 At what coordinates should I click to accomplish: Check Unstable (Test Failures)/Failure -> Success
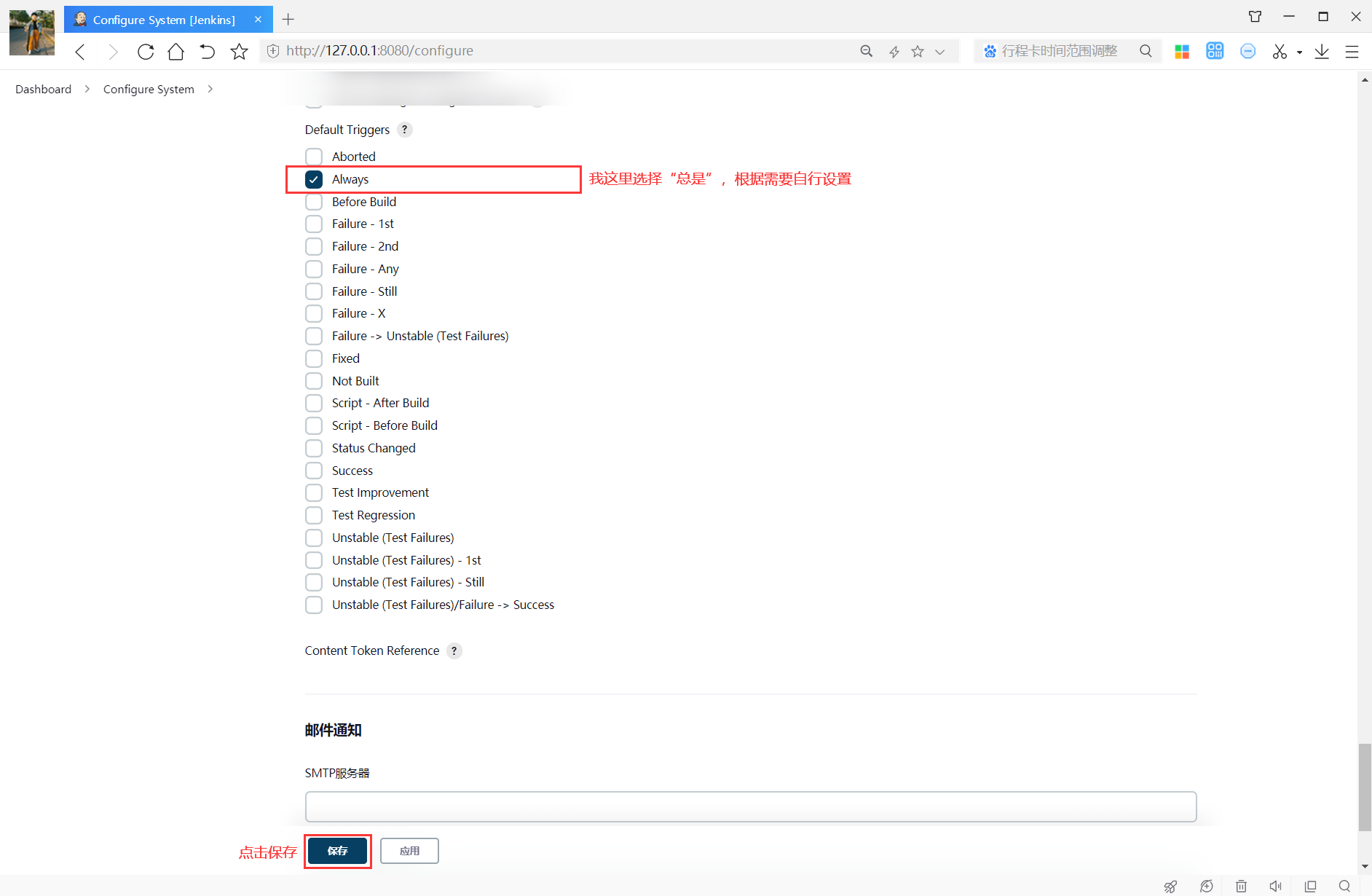tap(314, 605)
